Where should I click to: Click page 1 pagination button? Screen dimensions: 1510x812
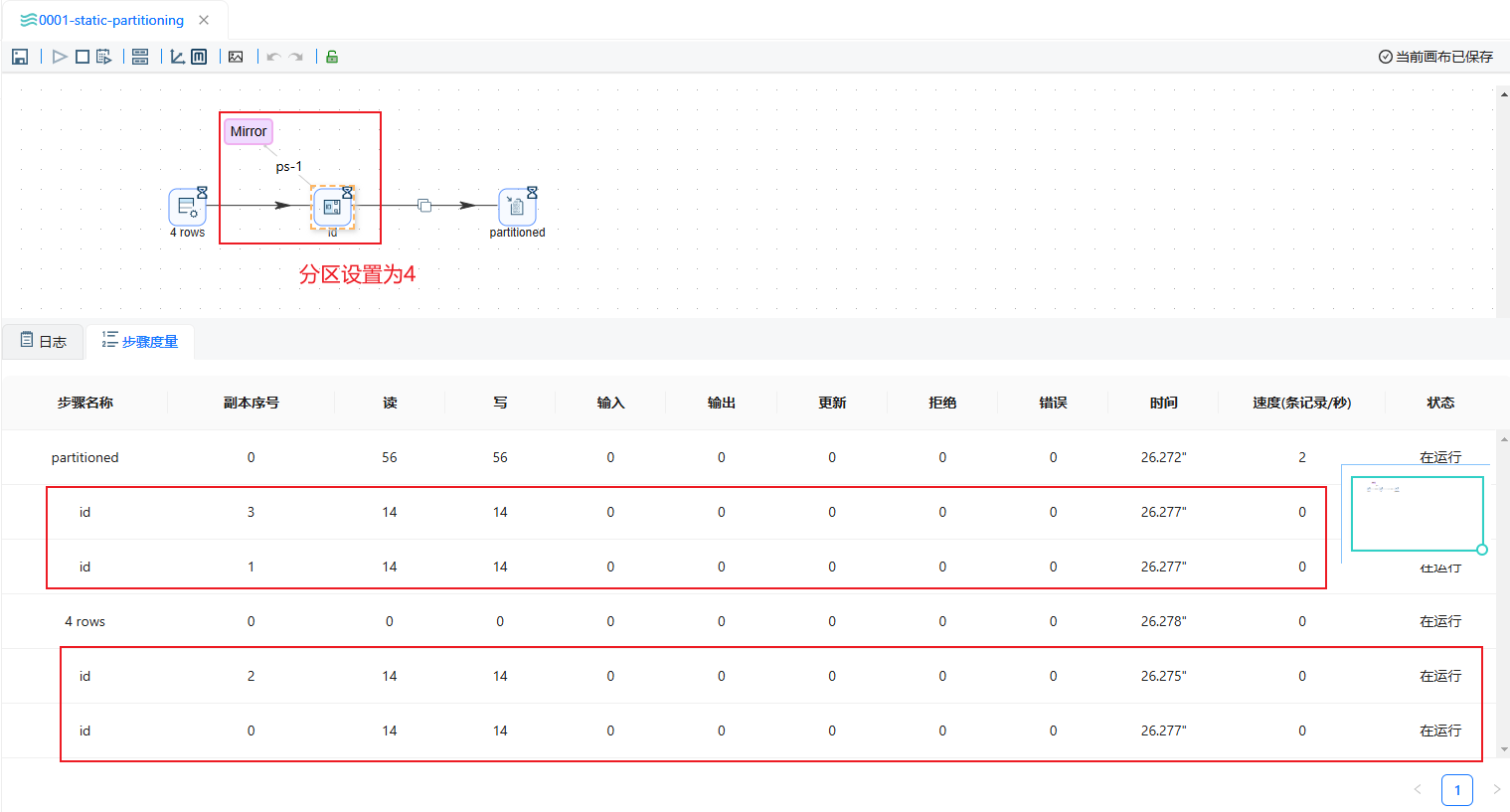coord(1456,790)
